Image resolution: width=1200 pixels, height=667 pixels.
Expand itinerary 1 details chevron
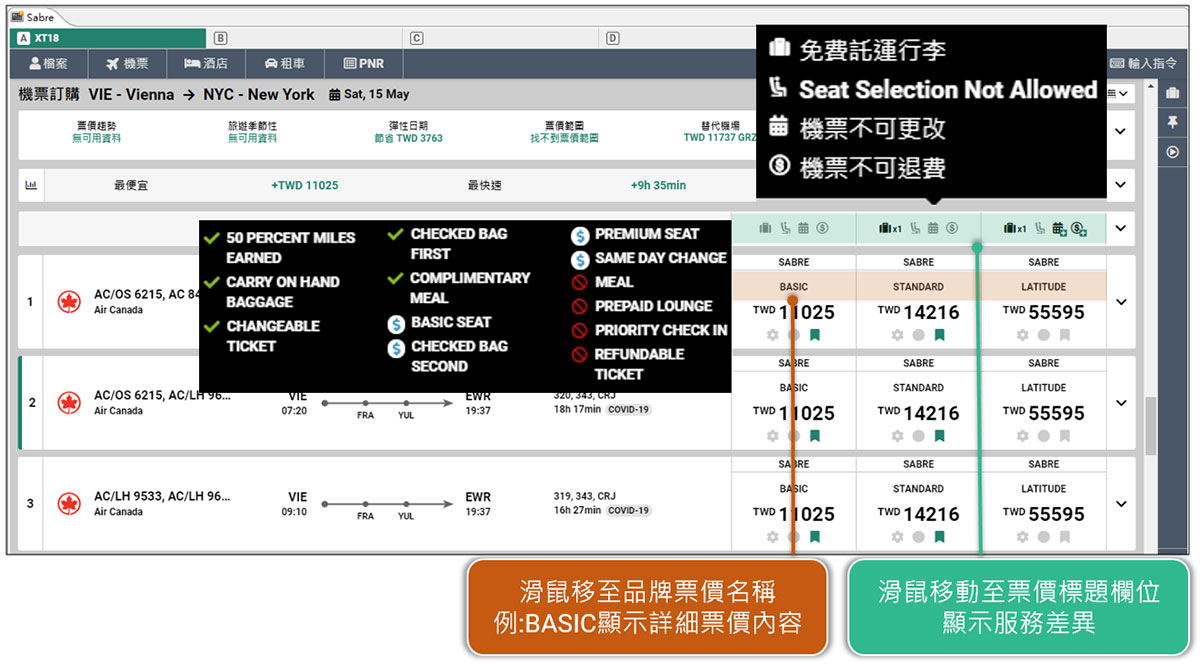[x=1121, y=302]
